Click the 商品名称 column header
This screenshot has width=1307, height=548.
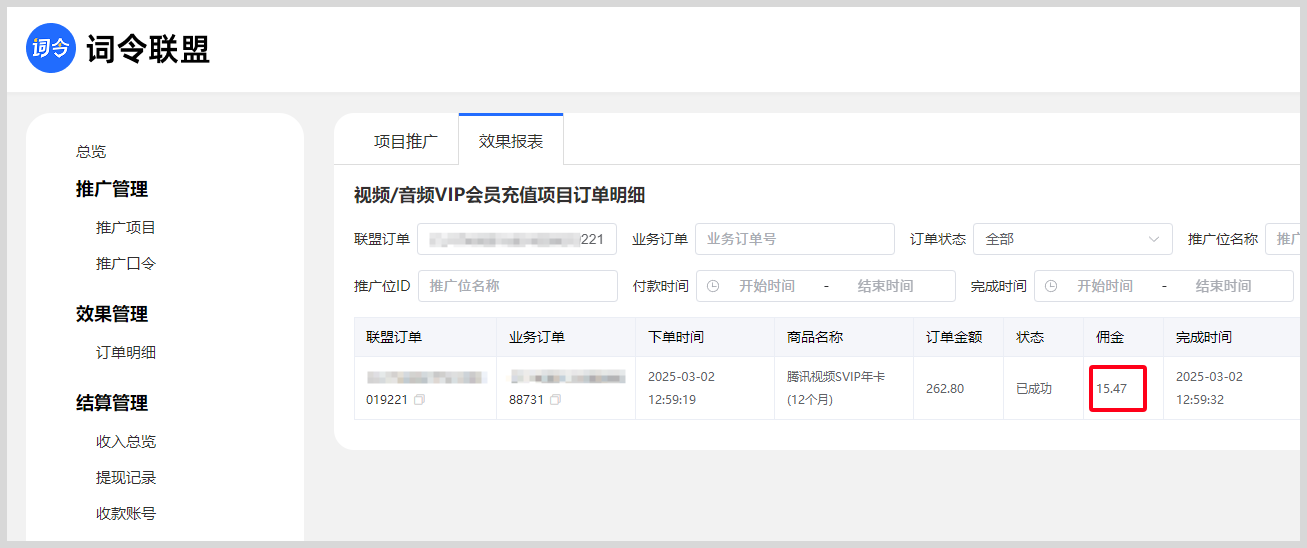point(815,337)
